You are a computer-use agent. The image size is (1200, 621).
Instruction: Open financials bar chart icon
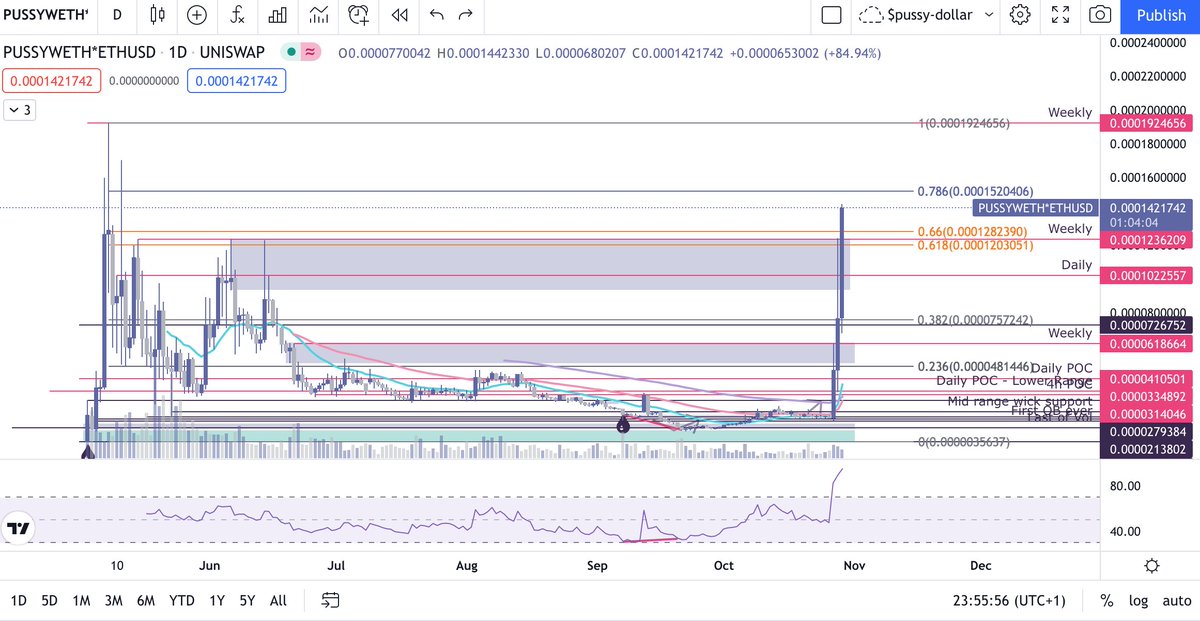click(x=278, y=15)
